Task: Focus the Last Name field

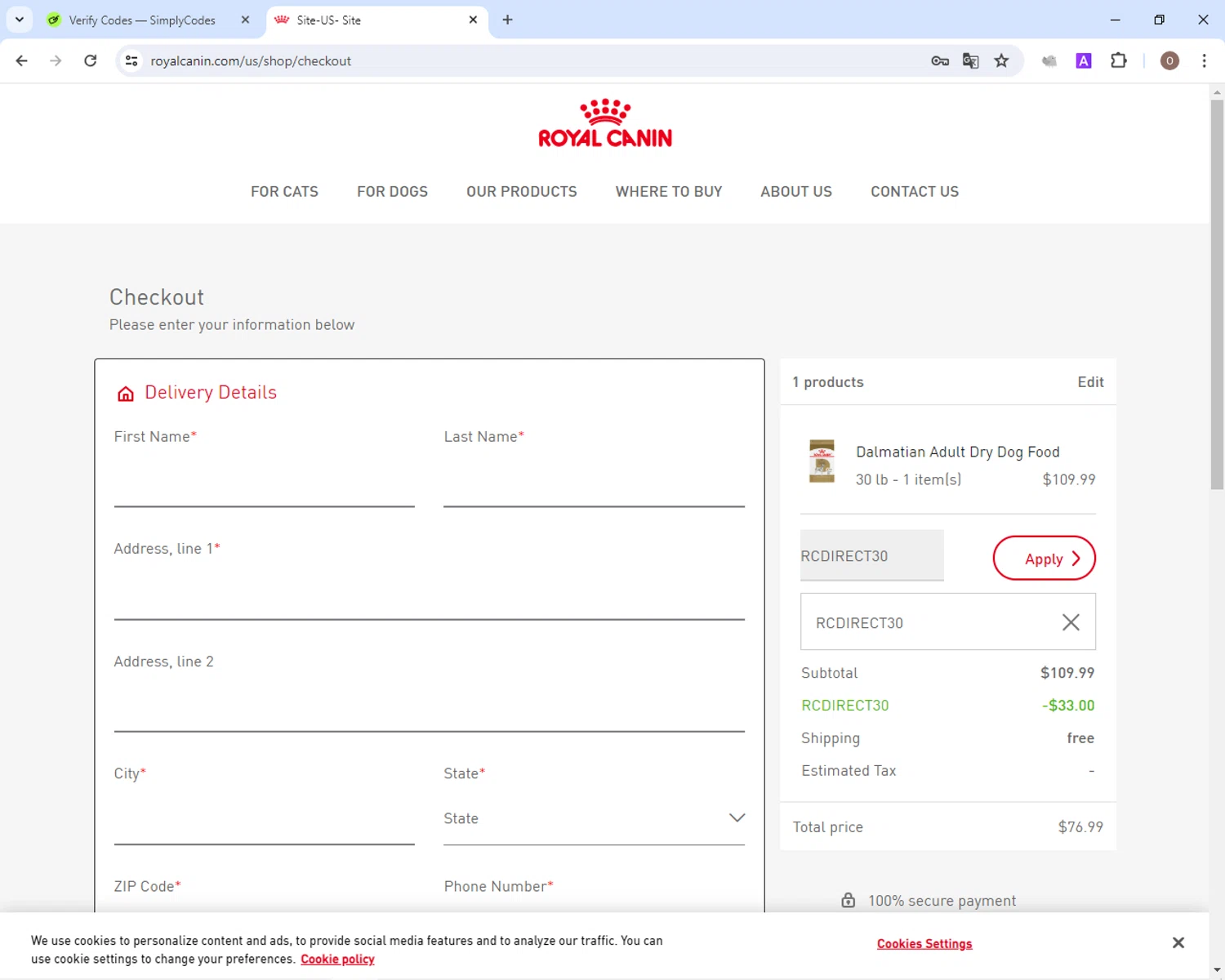Action: tap(594, 482)
